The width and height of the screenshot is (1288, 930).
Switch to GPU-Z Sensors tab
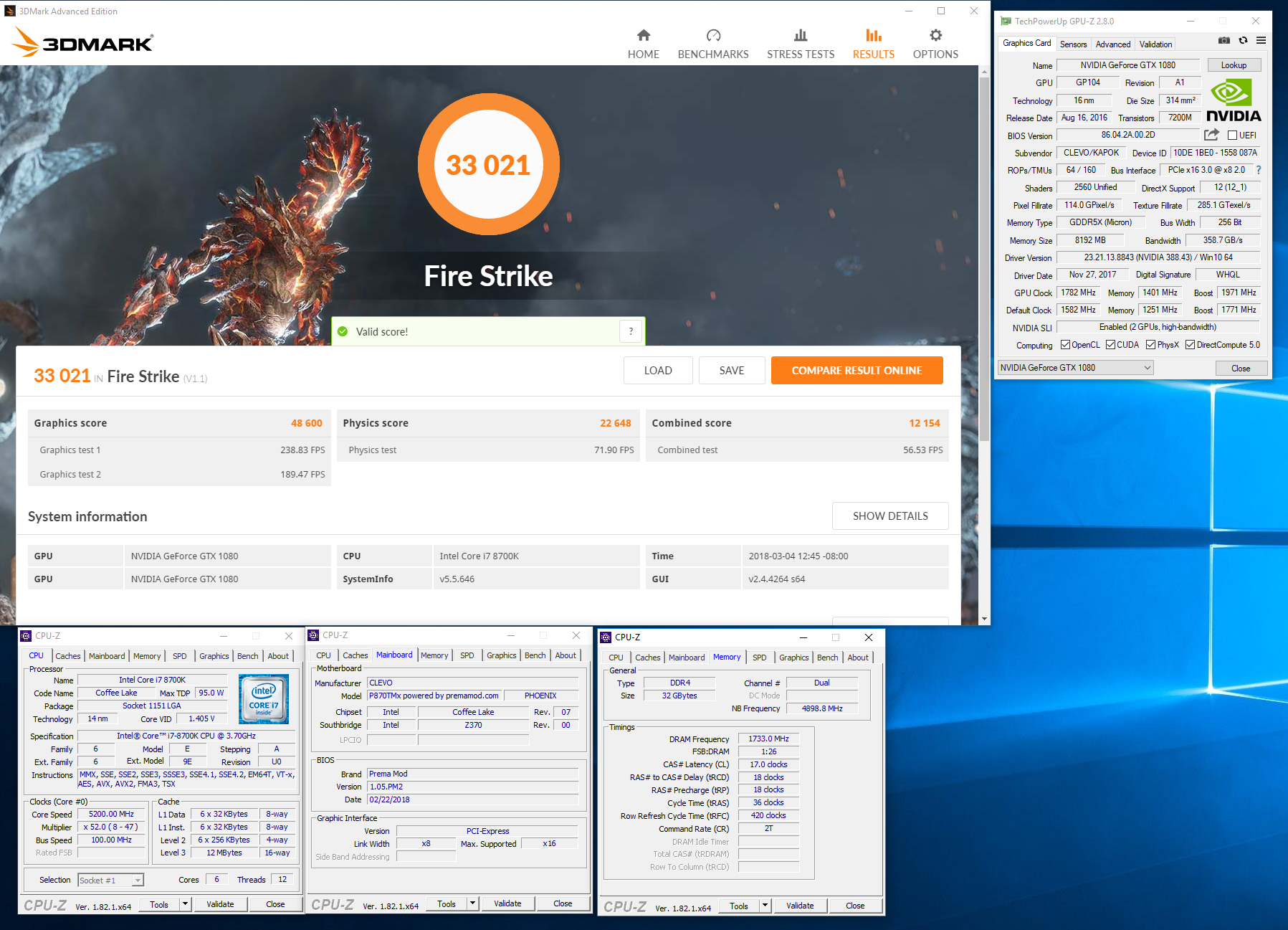(x=1073, y=44)
